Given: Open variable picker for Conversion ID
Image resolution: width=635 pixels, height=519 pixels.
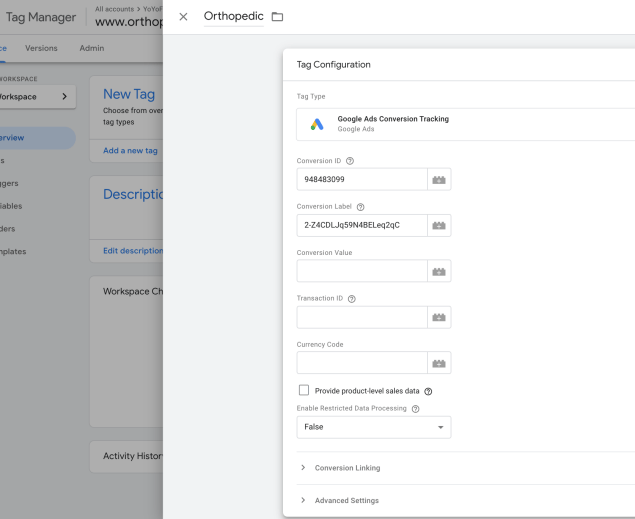Looking at the screenshot, I should (439, 179).
